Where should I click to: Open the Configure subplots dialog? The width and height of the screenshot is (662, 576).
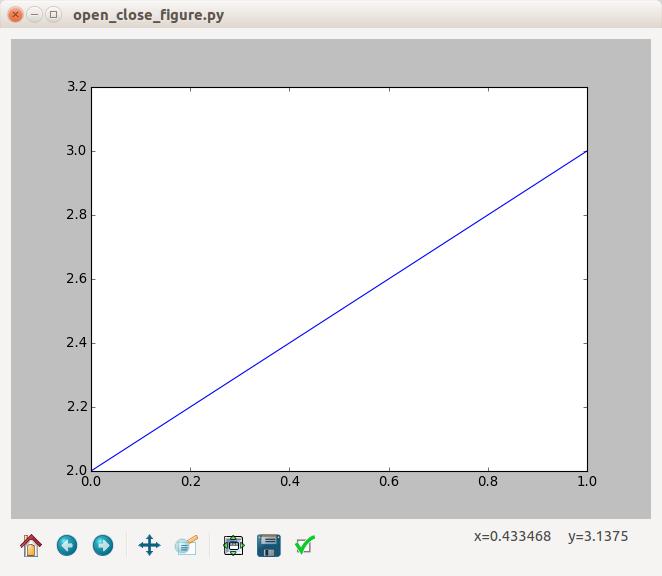pyautogui.click(x=234, y=545)
